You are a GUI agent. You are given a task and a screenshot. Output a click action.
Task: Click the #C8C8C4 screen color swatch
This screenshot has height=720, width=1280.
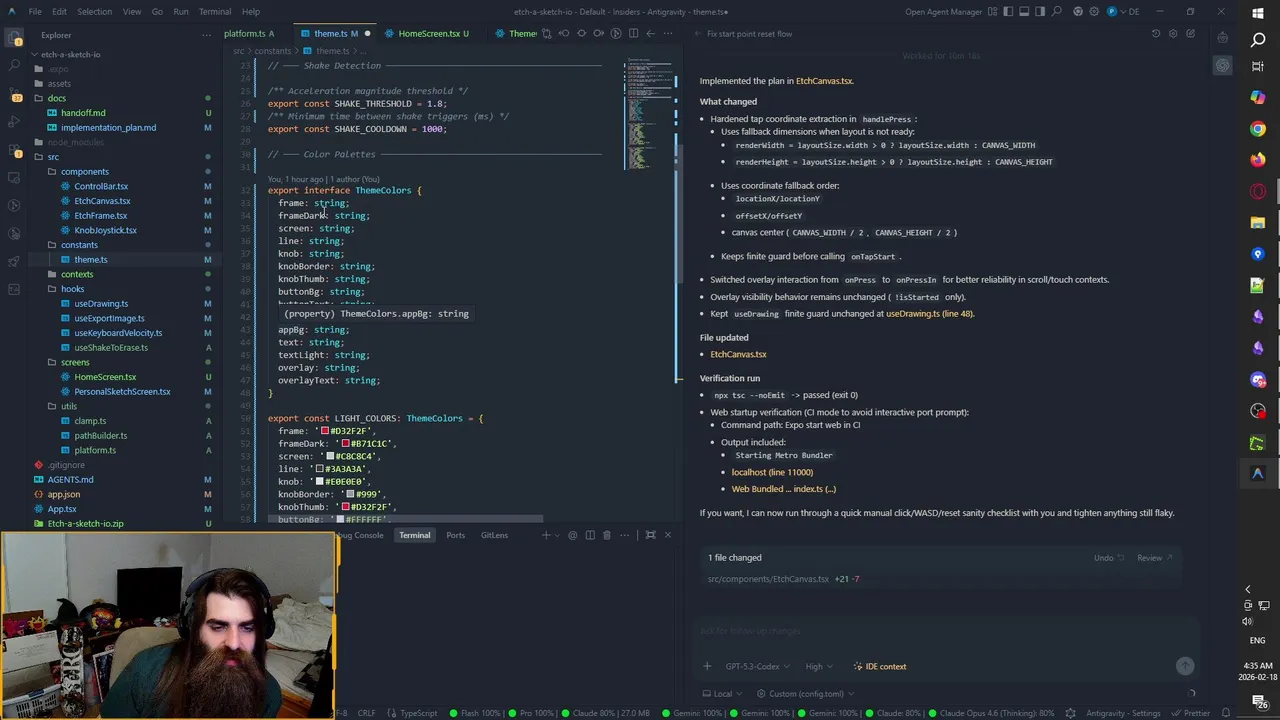coord(329,456)
